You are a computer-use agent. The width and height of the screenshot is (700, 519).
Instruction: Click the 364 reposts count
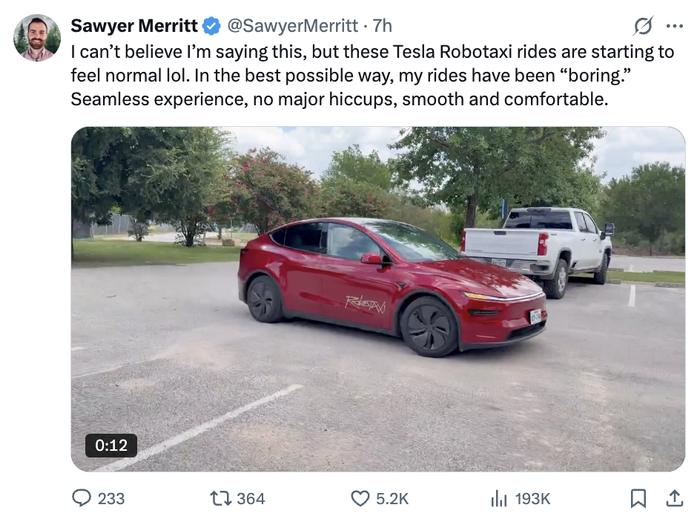pos(250,498)
